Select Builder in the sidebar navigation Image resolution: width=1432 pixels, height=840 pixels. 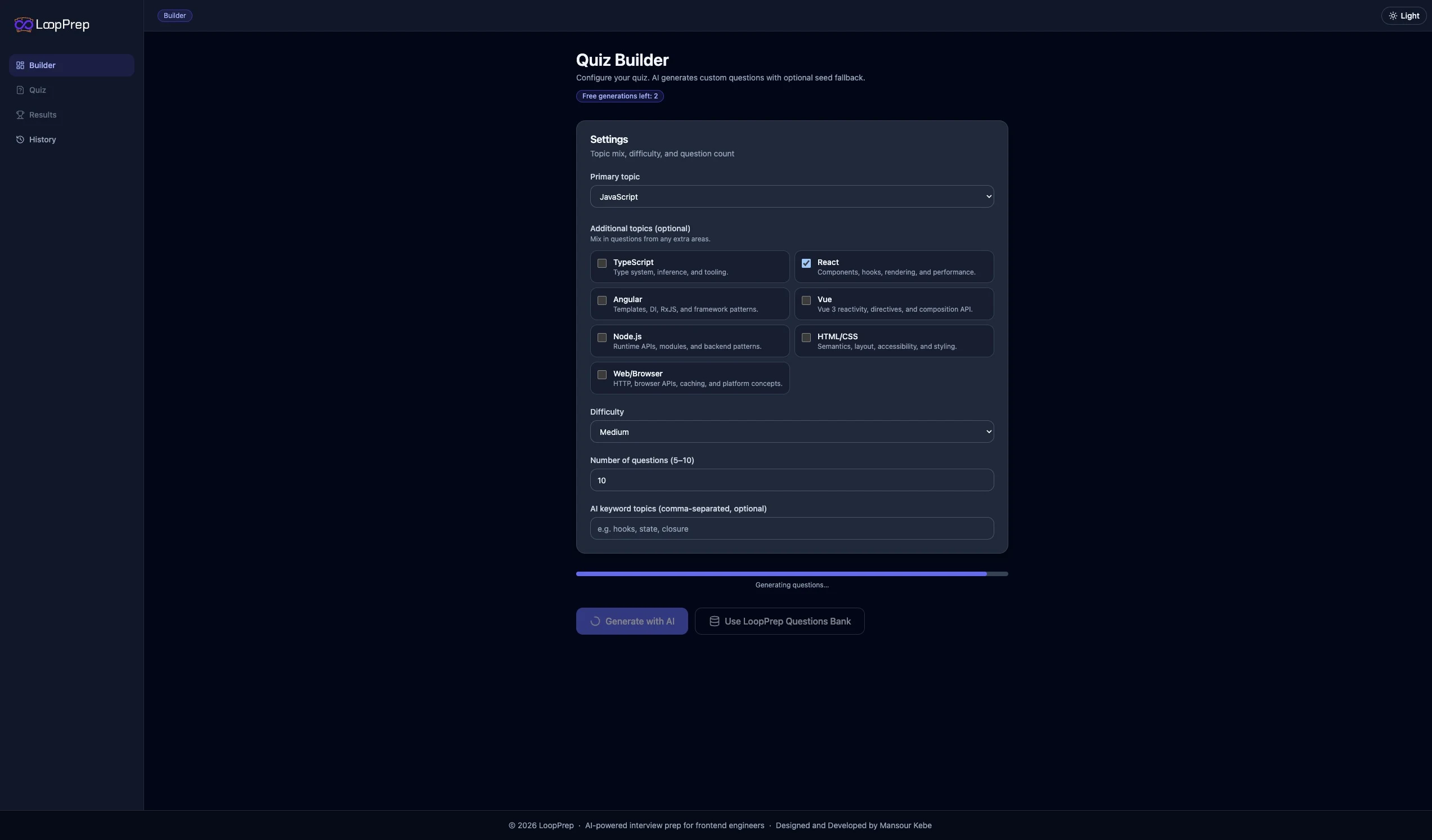pos(71,65)
